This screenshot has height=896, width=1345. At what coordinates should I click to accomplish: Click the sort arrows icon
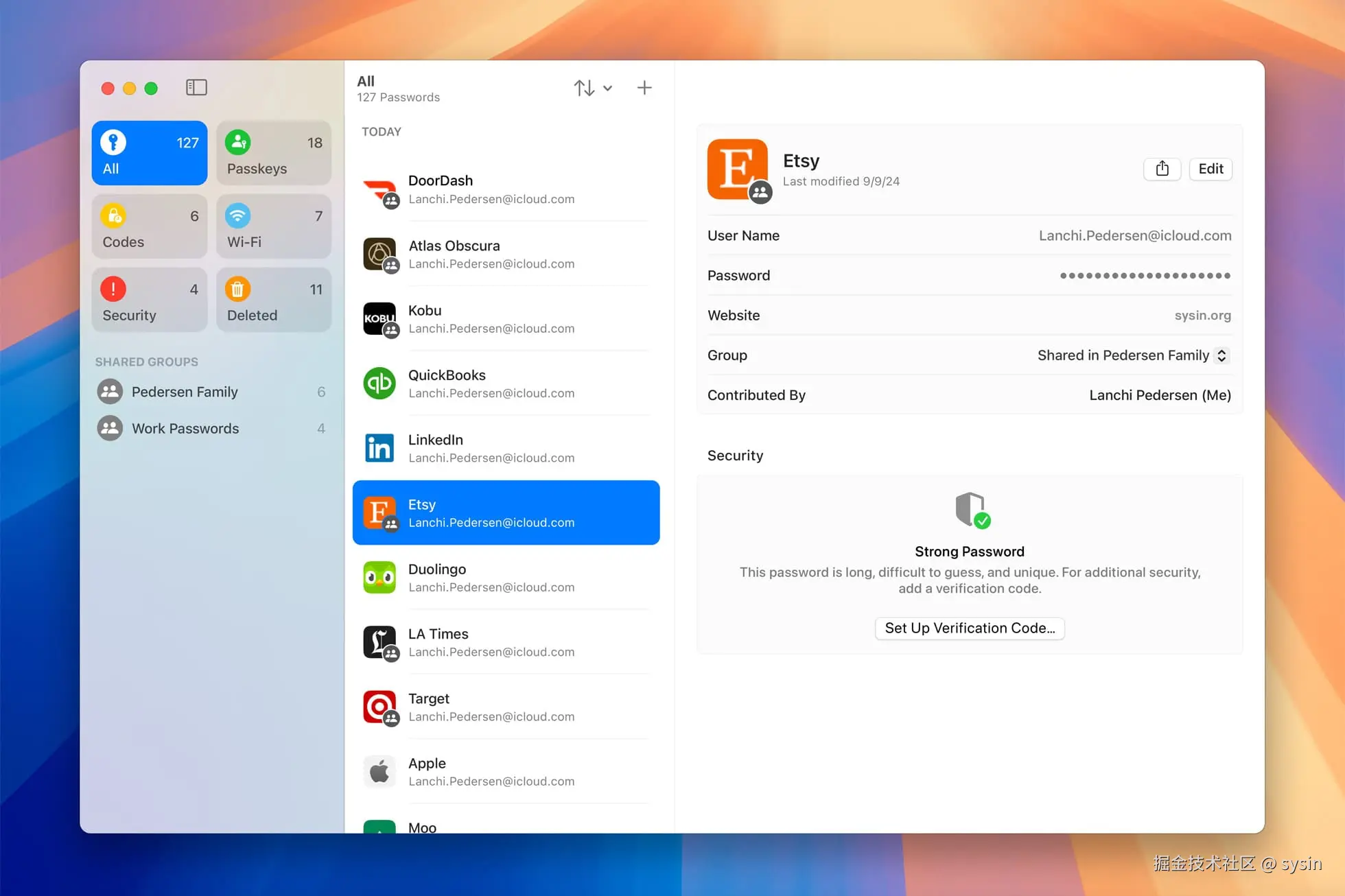tap(583, 88)
